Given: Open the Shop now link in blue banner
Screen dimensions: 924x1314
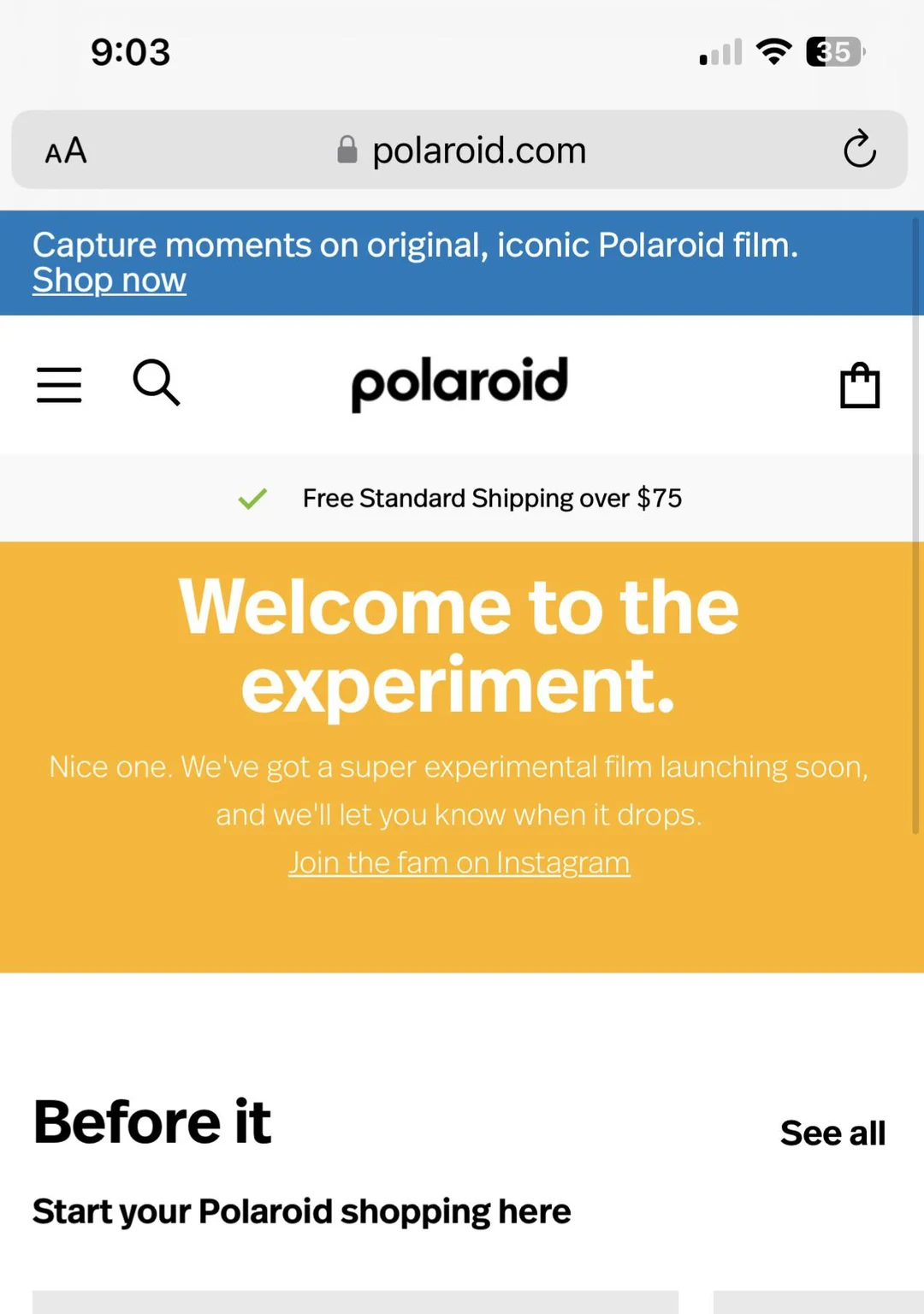Looking at the screenshot, I should 109,280.
